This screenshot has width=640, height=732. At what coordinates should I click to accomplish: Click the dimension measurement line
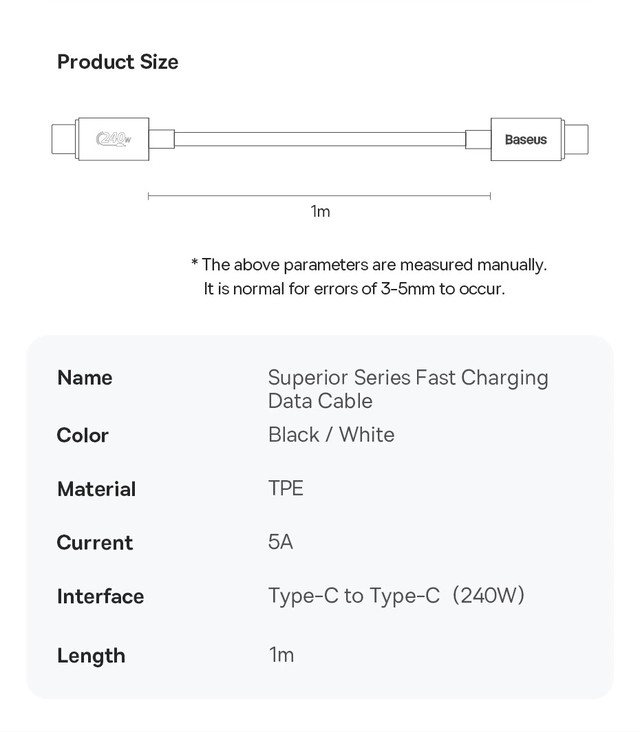(x=319, y=196)
